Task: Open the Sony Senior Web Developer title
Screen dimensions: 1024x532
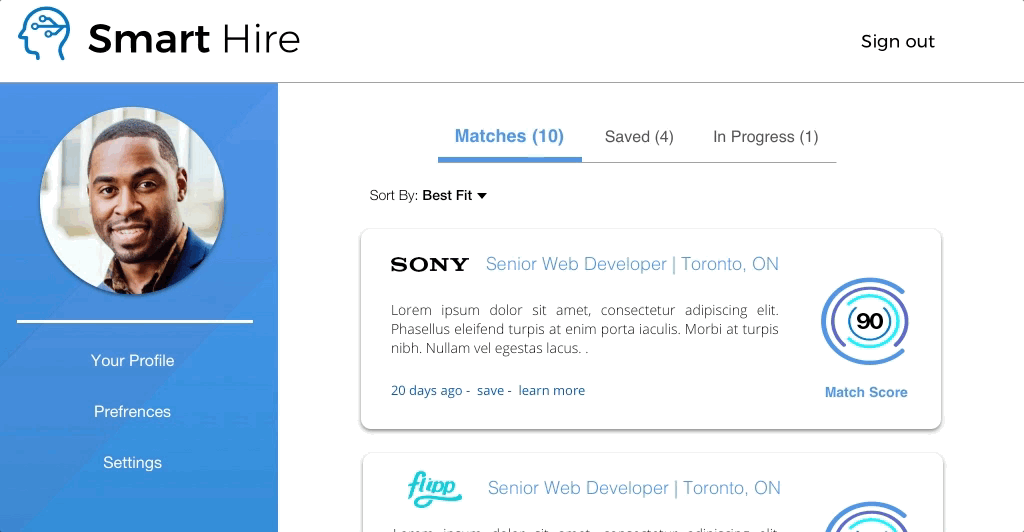Action: 631,264
